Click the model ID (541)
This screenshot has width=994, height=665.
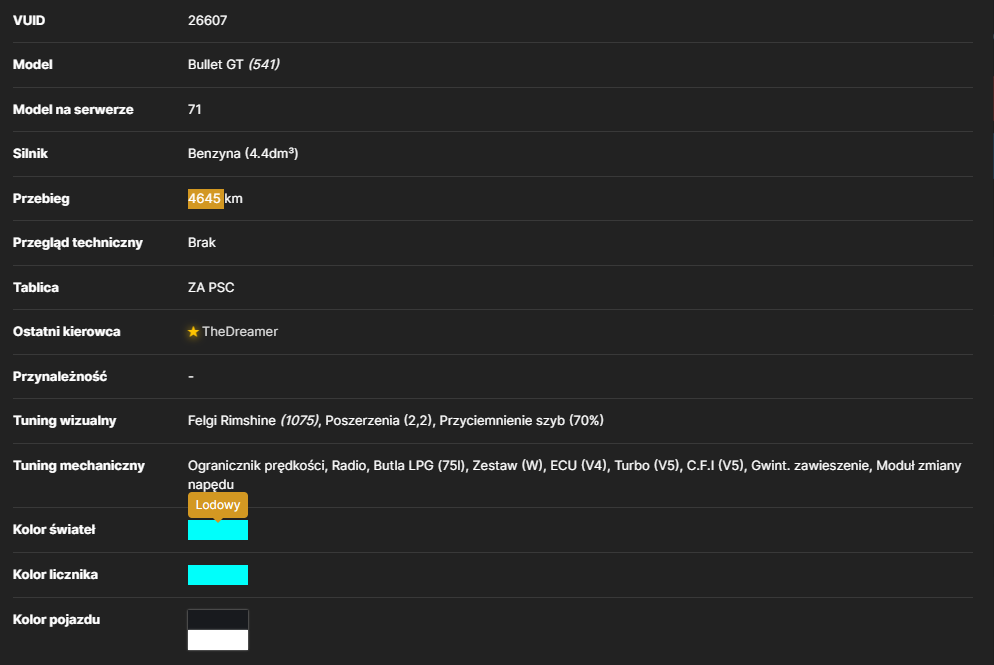click(x=264, y=65)
